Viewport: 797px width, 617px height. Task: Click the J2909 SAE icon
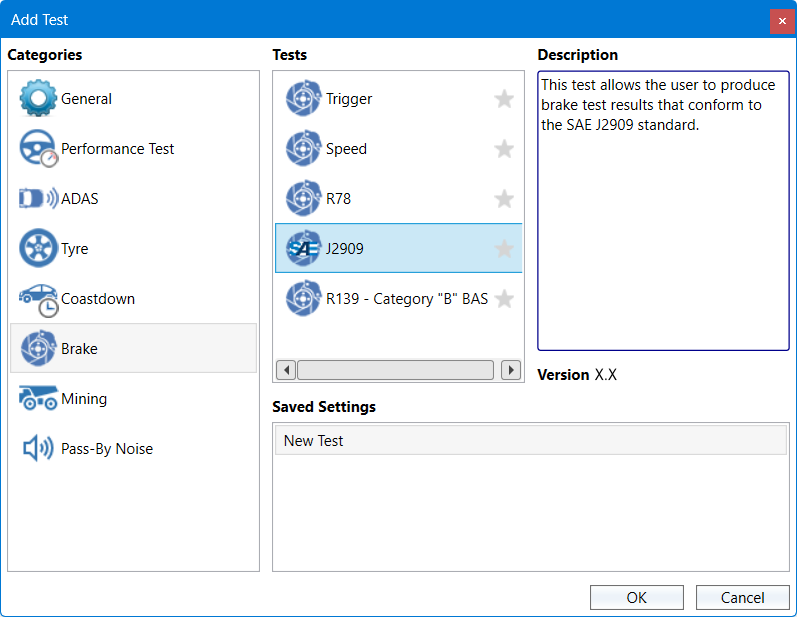(x=303, y=248)
